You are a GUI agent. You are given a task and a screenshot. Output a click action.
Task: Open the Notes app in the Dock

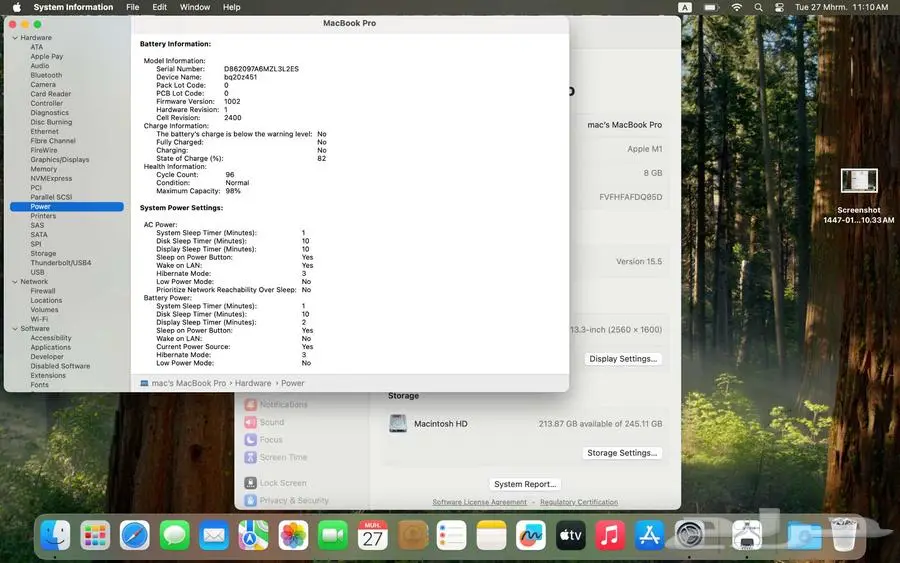click(x=492, y=535)
